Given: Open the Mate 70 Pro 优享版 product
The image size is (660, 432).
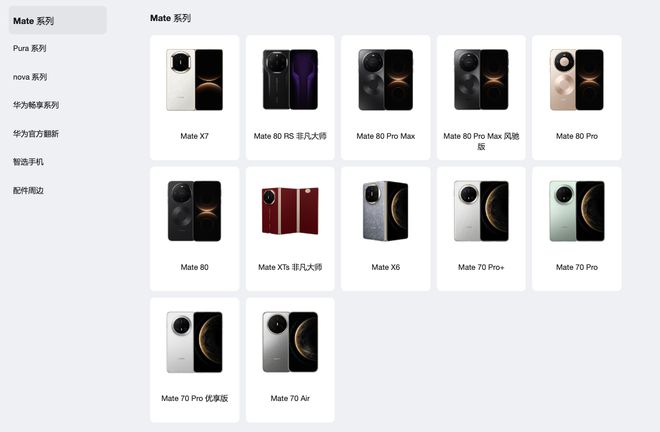Looking at the screenshot, I should click(194, 398).
